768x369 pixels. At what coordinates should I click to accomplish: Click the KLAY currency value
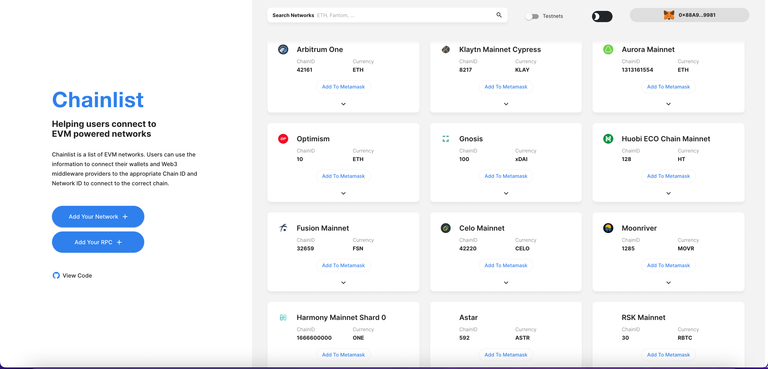tap(522, 70)
